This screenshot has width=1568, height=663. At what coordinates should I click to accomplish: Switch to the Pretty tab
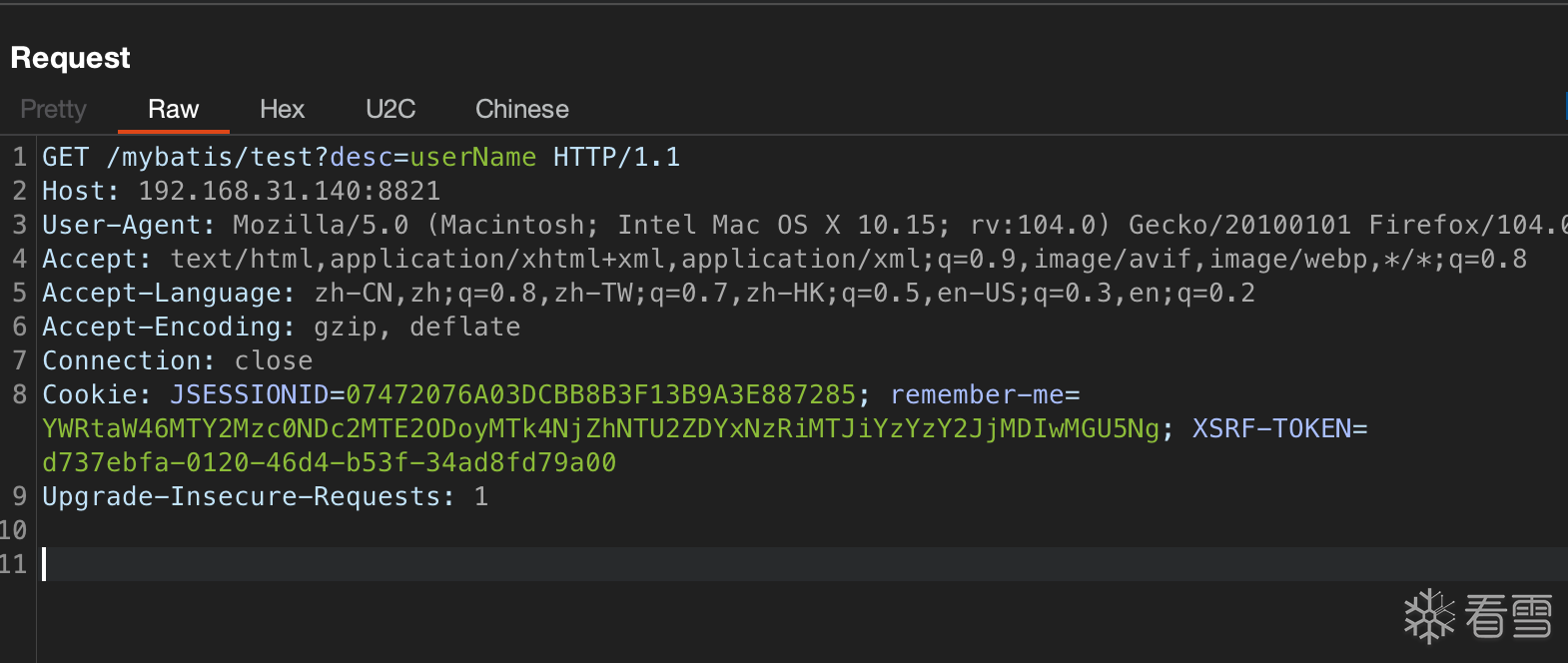[x=54, y=109]
